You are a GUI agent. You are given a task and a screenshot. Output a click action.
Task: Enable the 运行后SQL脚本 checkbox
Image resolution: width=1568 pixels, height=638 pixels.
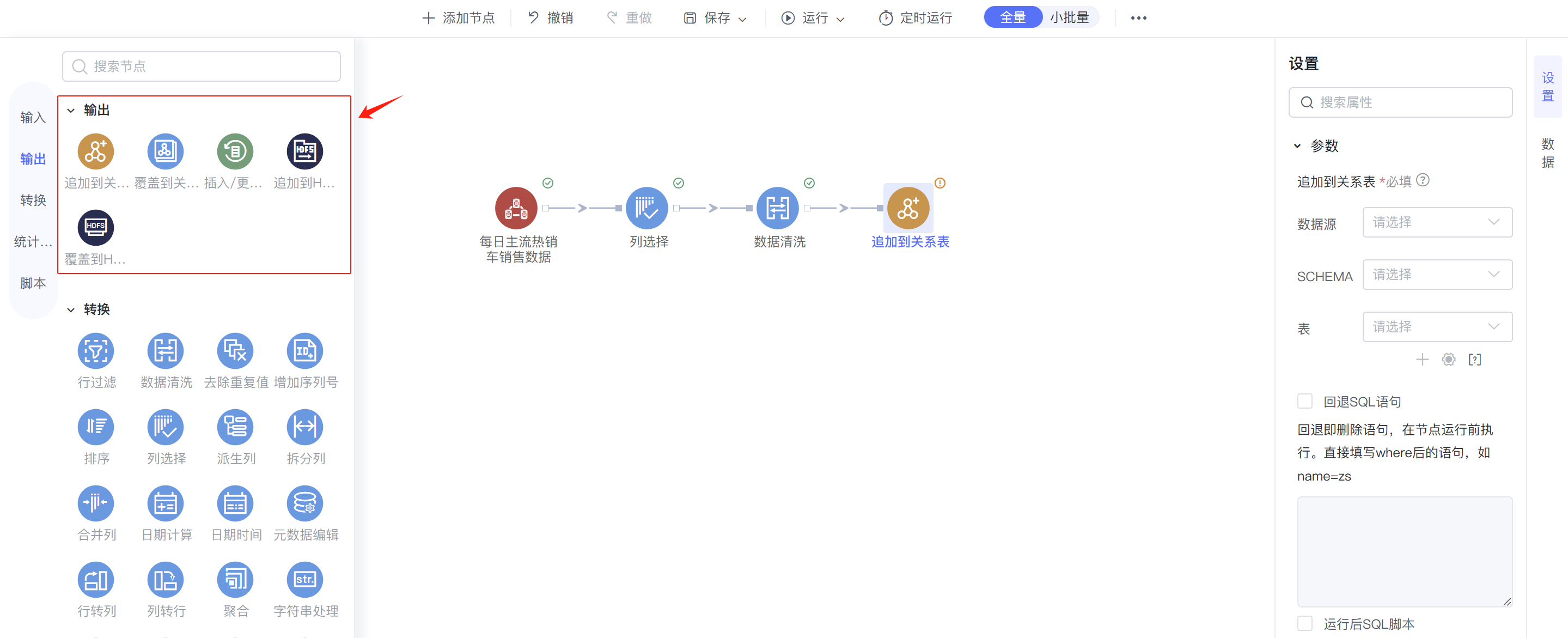click(1304, 623)
